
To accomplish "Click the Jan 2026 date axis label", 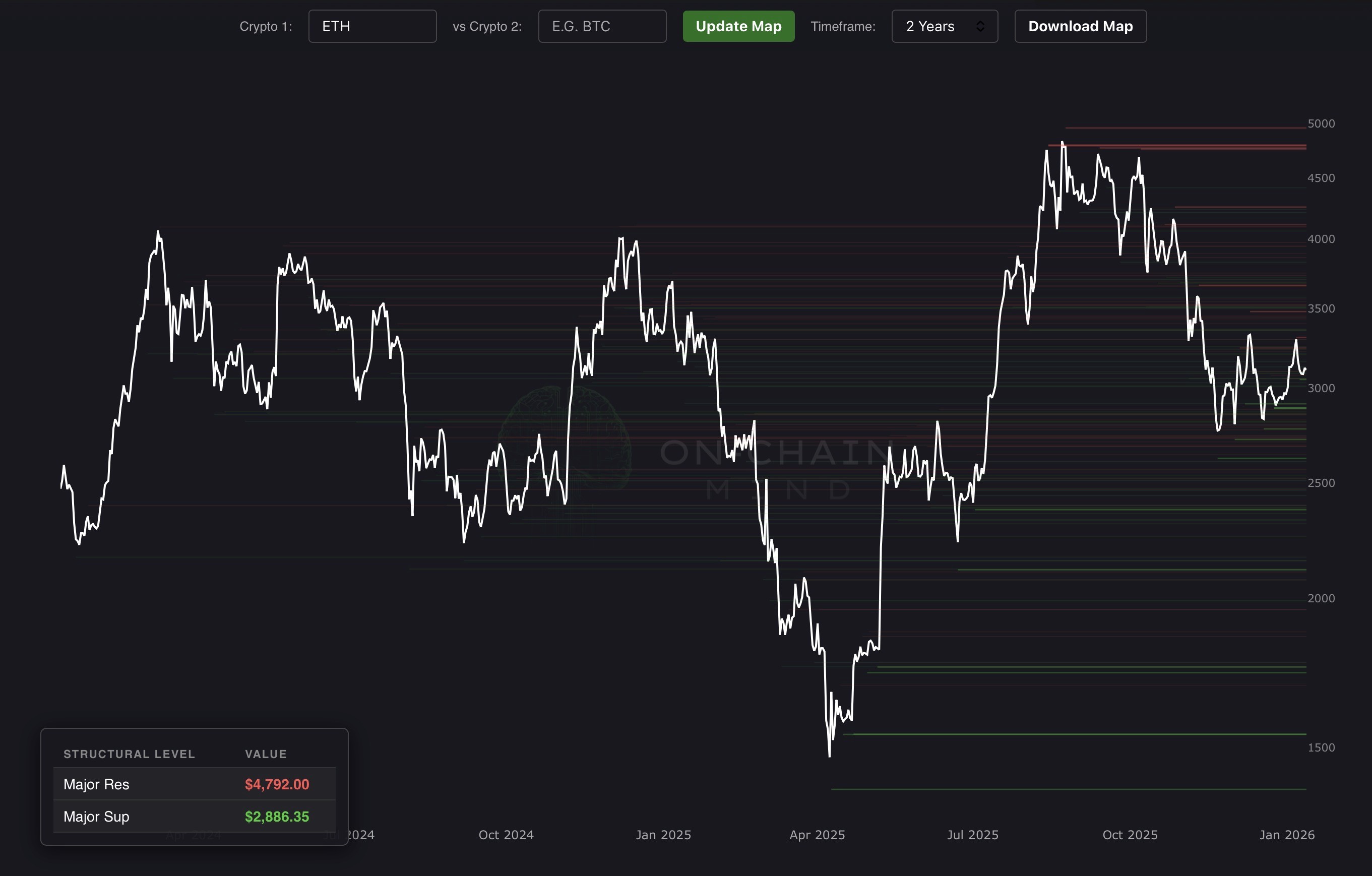I will coord(1286,835).
